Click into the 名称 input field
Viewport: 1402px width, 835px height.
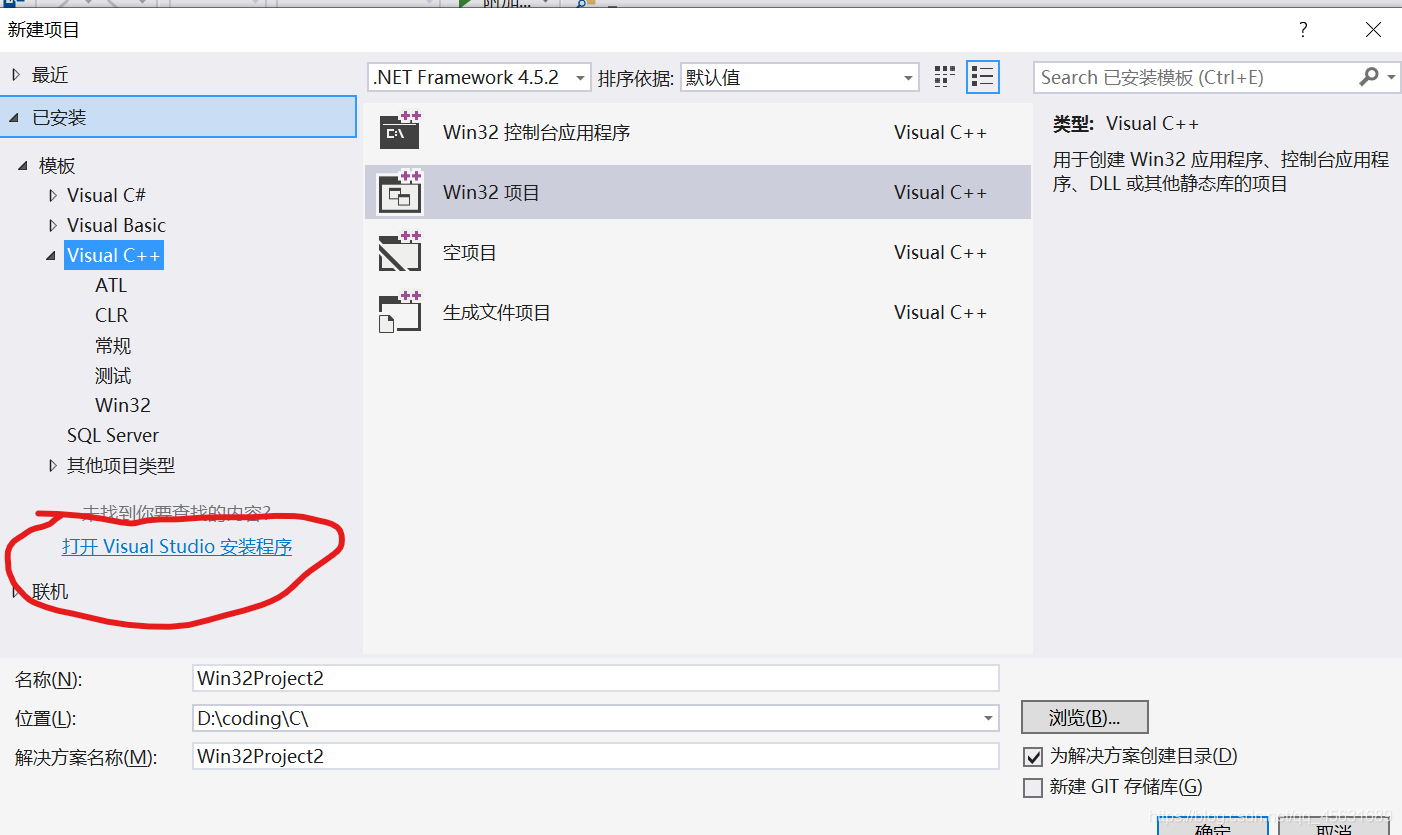click(596, 678)
